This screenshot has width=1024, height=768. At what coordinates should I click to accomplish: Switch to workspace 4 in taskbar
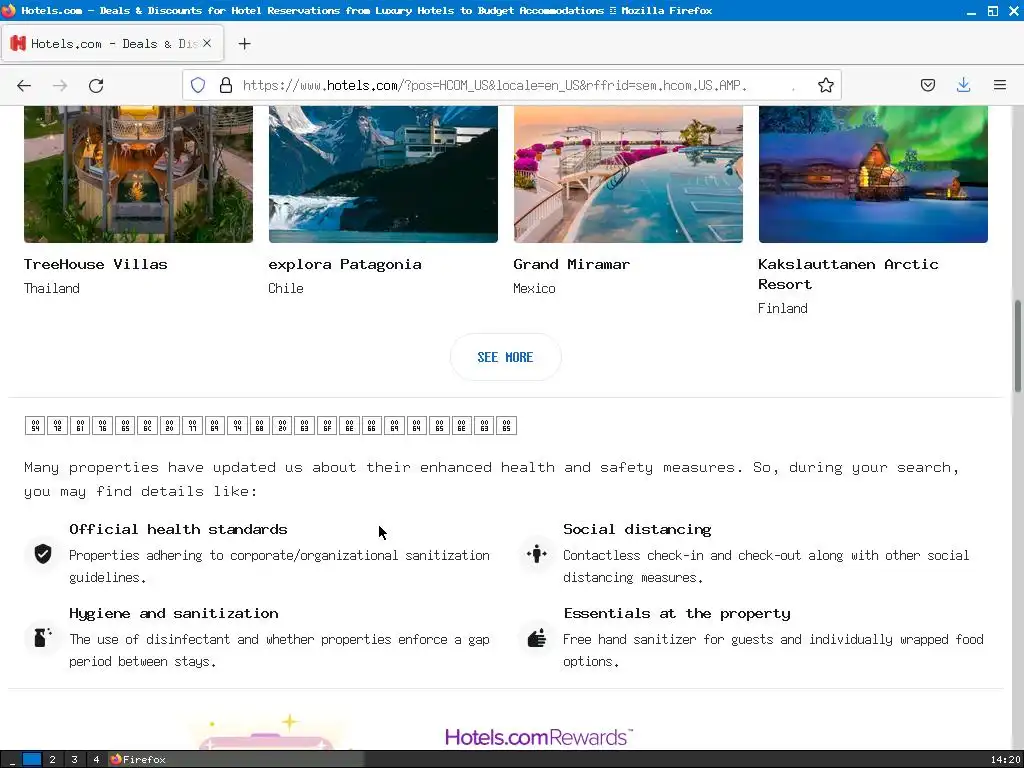[x=96, y=760]
